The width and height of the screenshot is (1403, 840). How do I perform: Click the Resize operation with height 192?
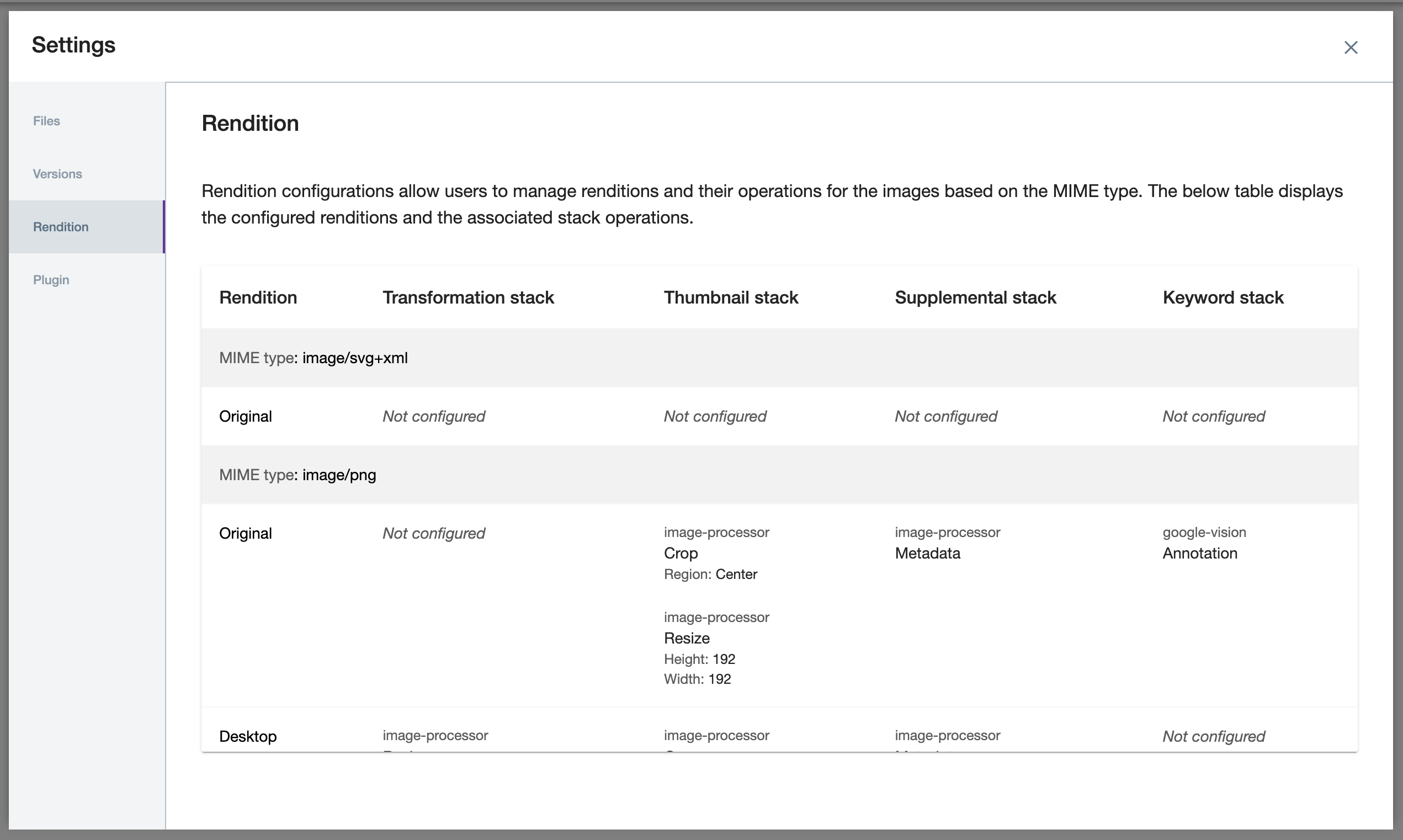(x=686, y=638)
